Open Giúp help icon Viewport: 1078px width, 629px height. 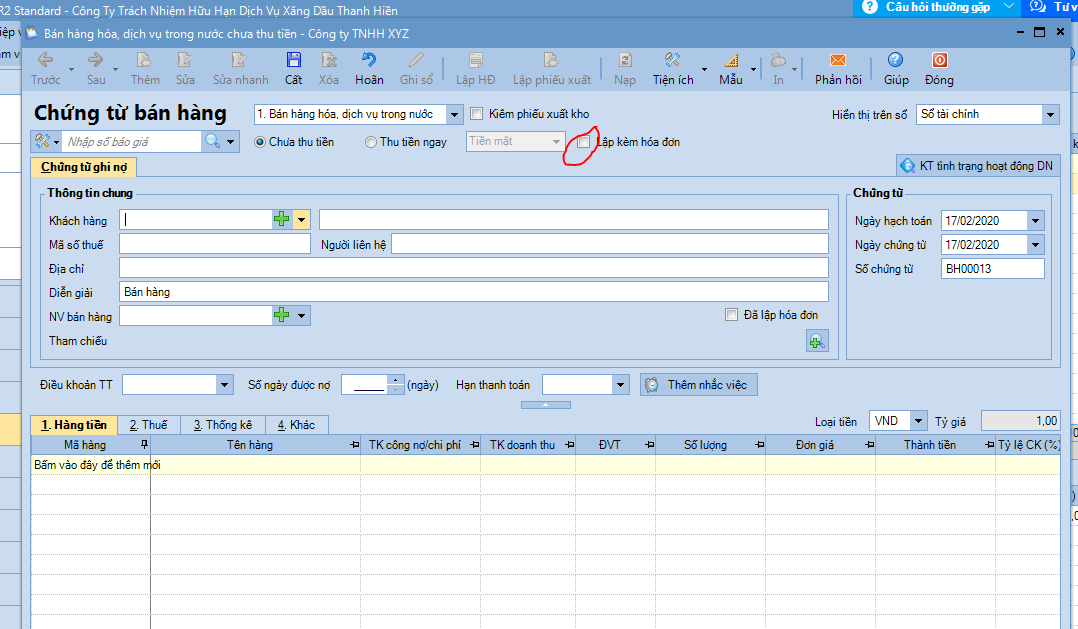coord(895,61)
